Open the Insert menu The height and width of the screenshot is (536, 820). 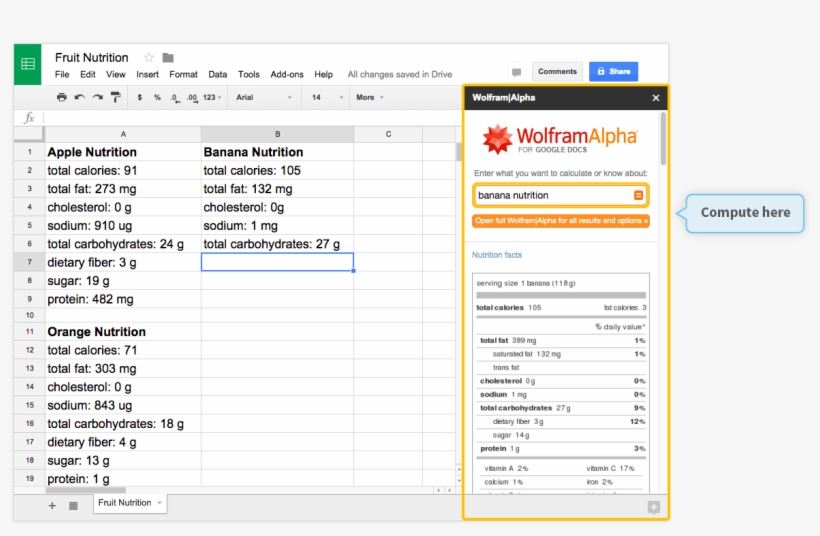click(147, 74)
